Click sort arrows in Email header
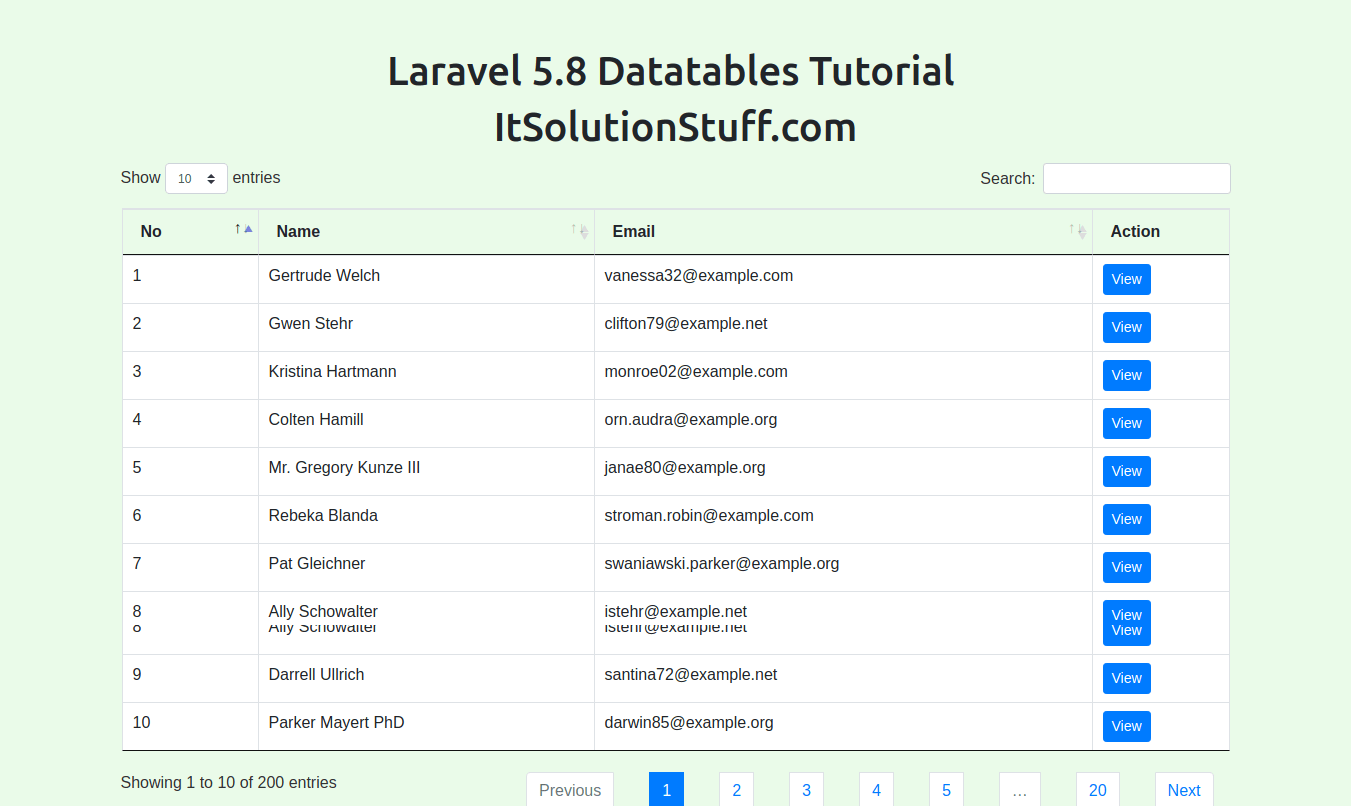This screenshot has width=1351, height=806. (x=1077, y=231)
